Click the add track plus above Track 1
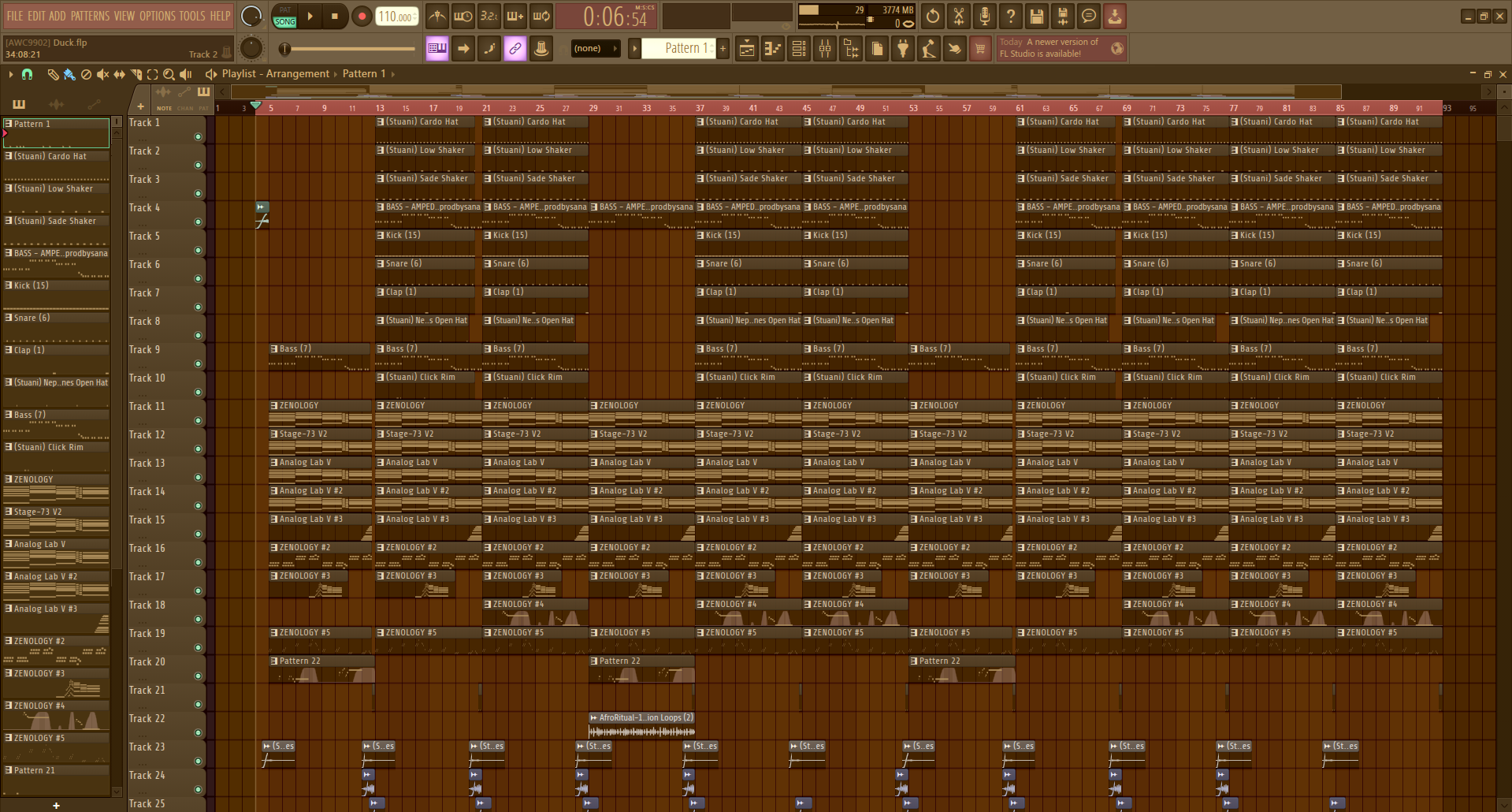1512x812 pixels. point(140,106)
